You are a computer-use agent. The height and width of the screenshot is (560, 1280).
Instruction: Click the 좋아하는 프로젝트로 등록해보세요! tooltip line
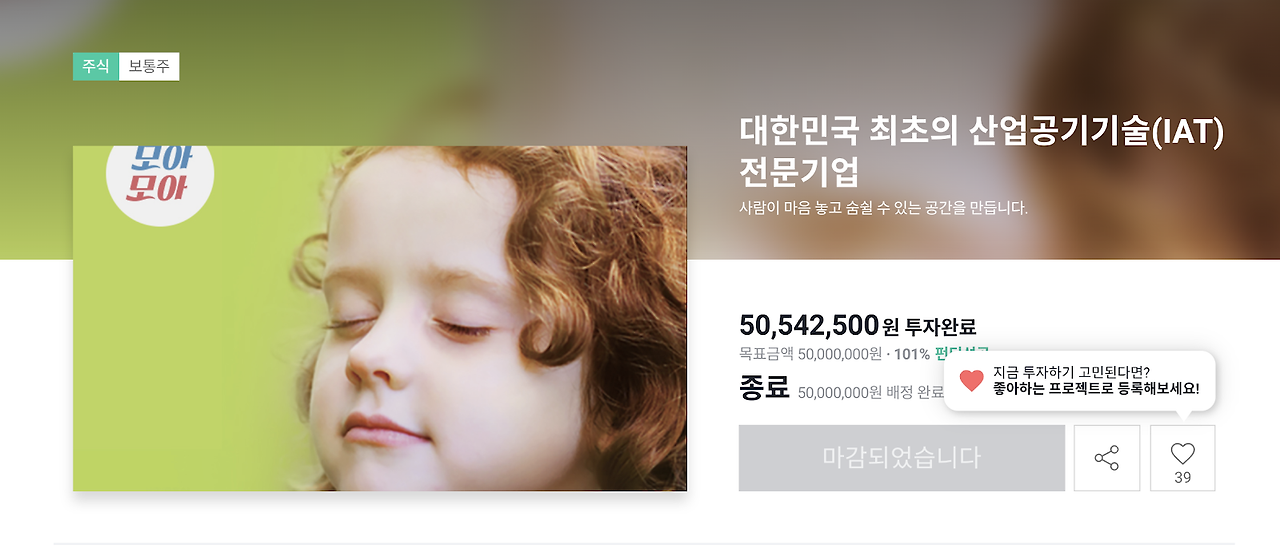coord(1096,389)
